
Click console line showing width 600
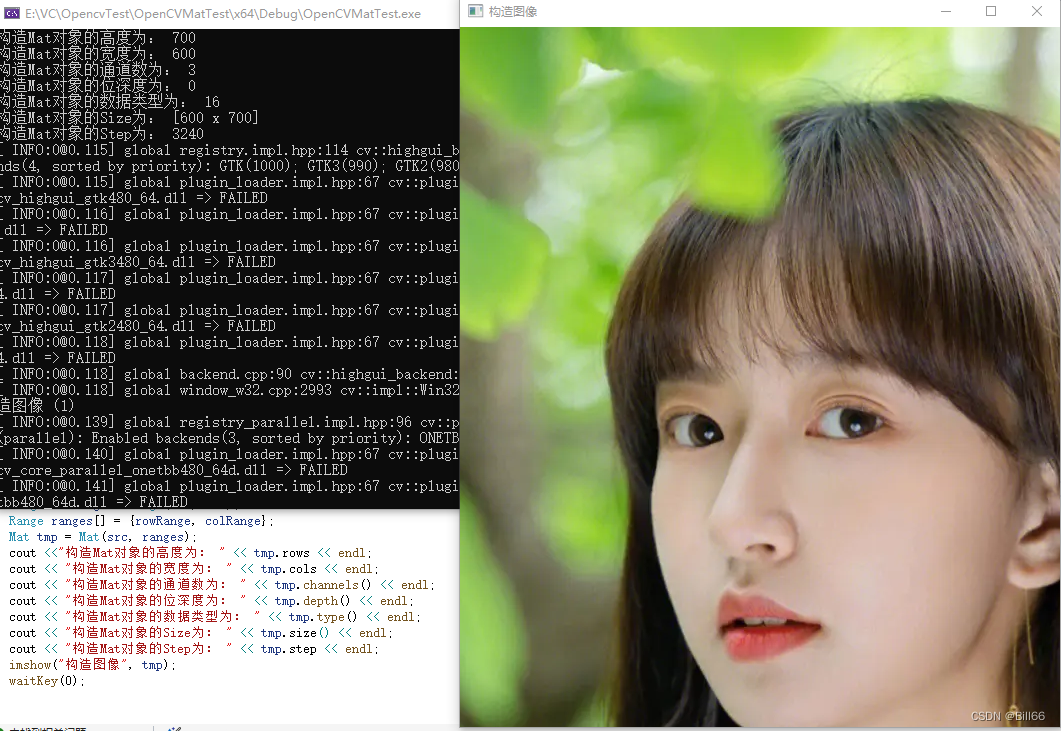pyautogui.click(x=98, y=54)
